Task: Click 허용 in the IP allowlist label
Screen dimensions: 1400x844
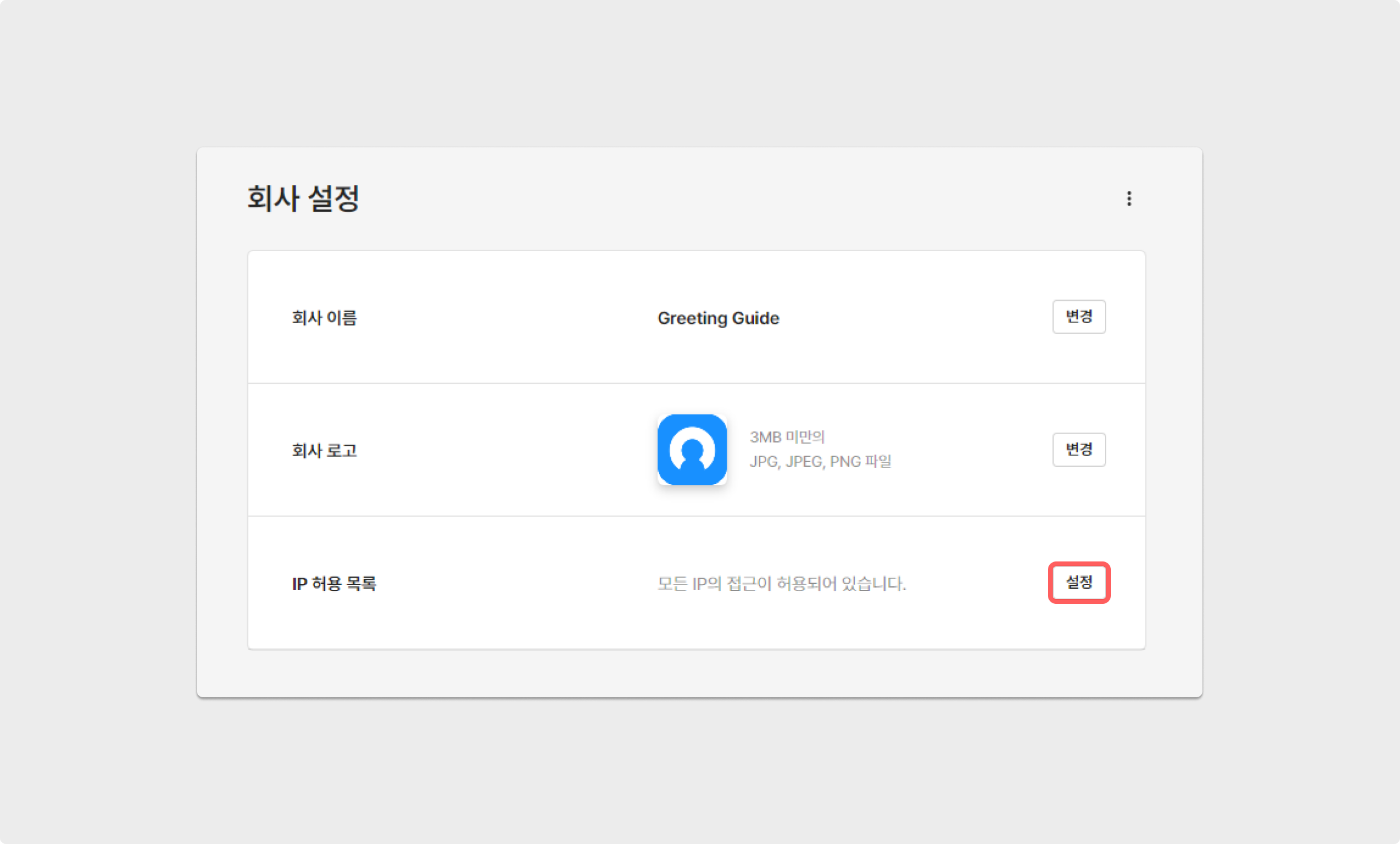Action: 327,583
